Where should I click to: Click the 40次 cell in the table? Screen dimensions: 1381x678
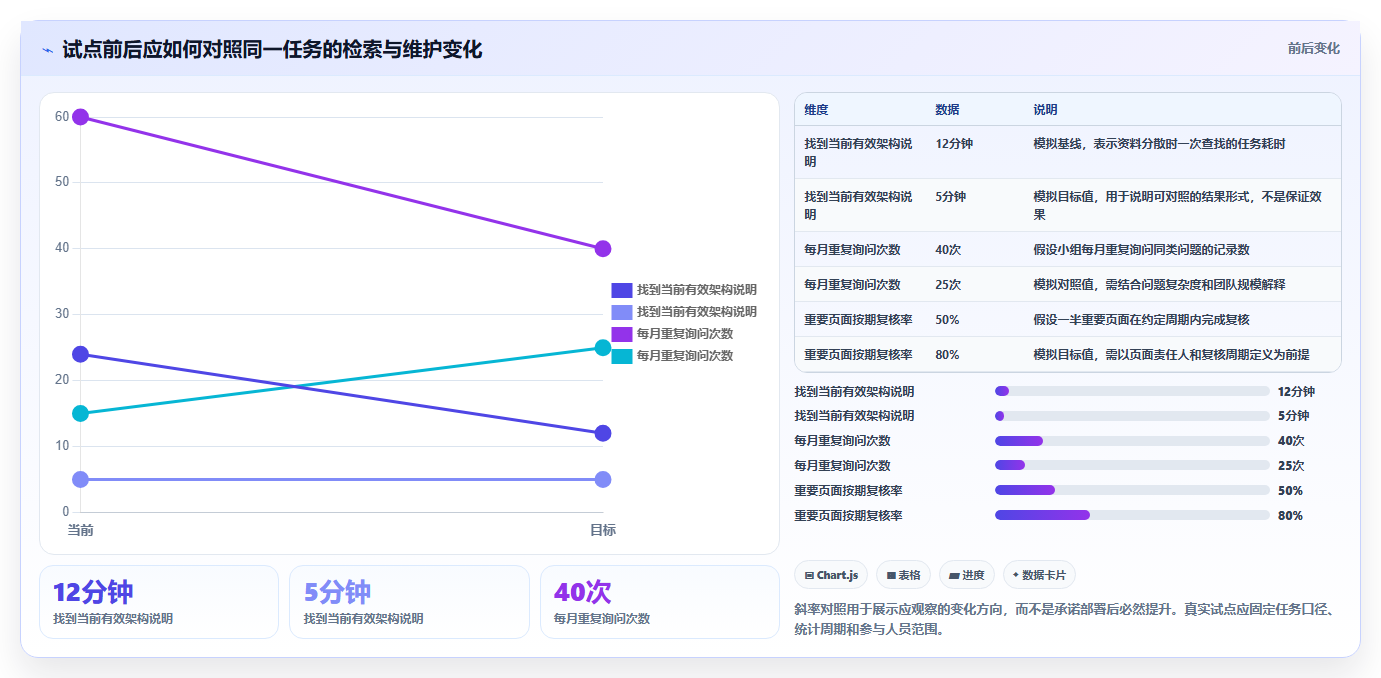coord(948,250)
